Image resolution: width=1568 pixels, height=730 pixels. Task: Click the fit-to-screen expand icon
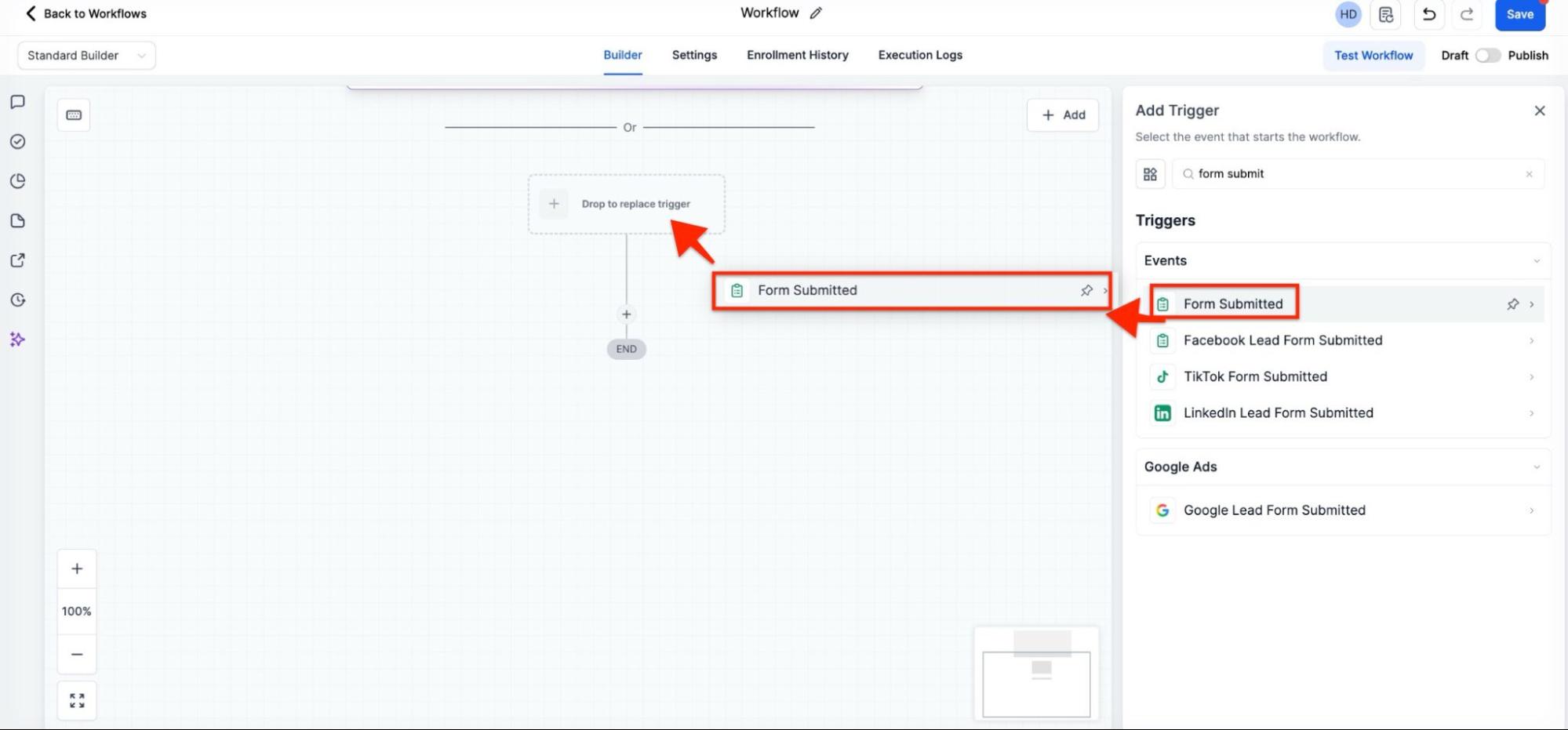(x=77, y=700)
